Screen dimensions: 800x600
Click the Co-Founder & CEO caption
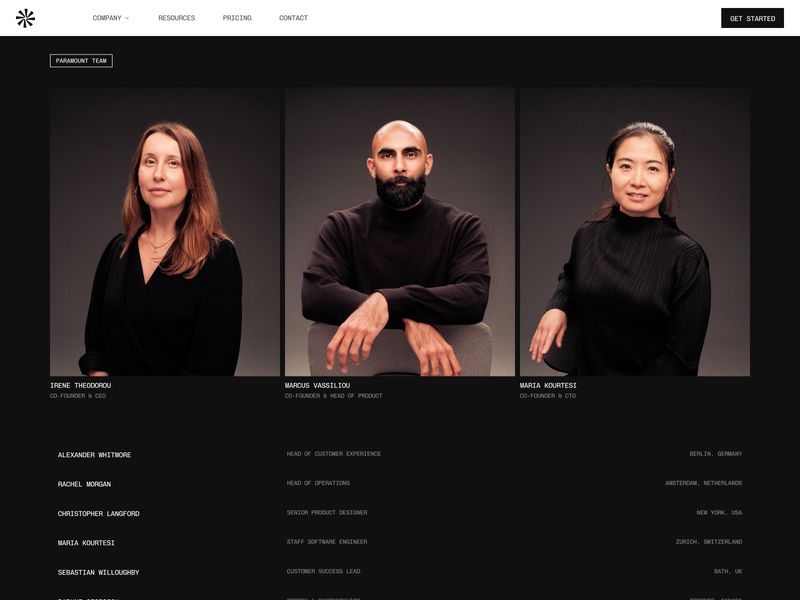[x=78, y=396]
